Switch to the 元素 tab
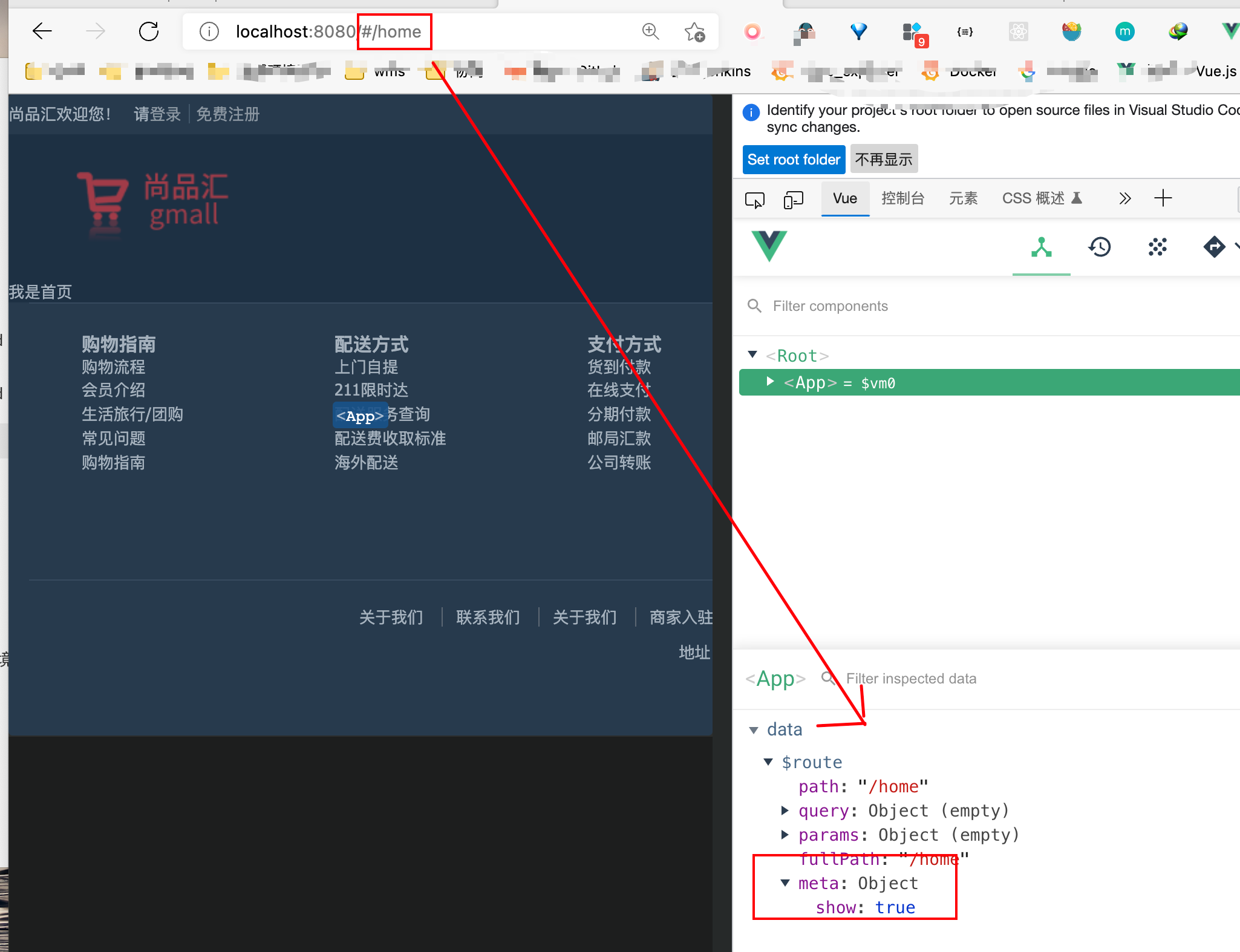1240x952 pixels. coord(963,198)
